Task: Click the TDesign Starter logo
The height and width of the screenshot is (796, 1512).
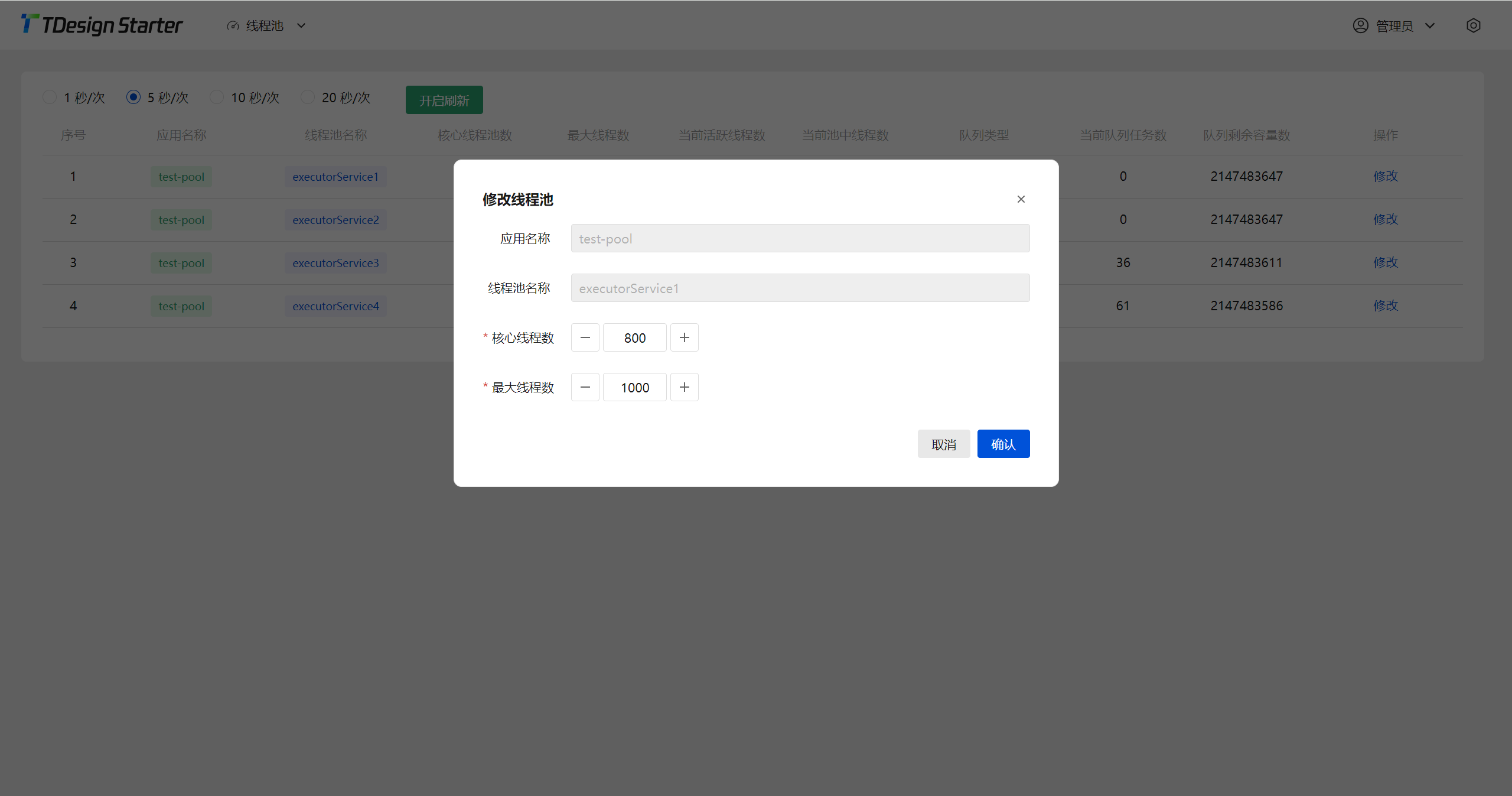Action: (102, 25)
